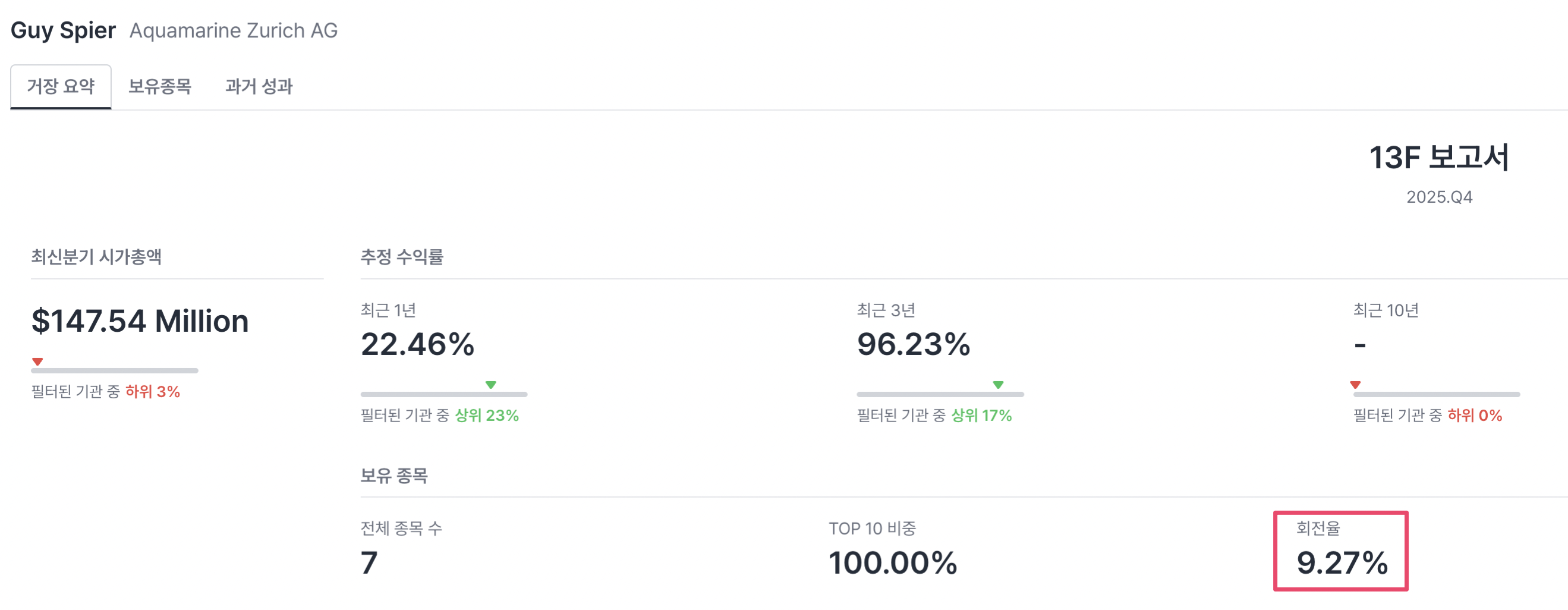Click the red marker under $147.54 Million
The image size is (1568, 610).
point(37,361)
